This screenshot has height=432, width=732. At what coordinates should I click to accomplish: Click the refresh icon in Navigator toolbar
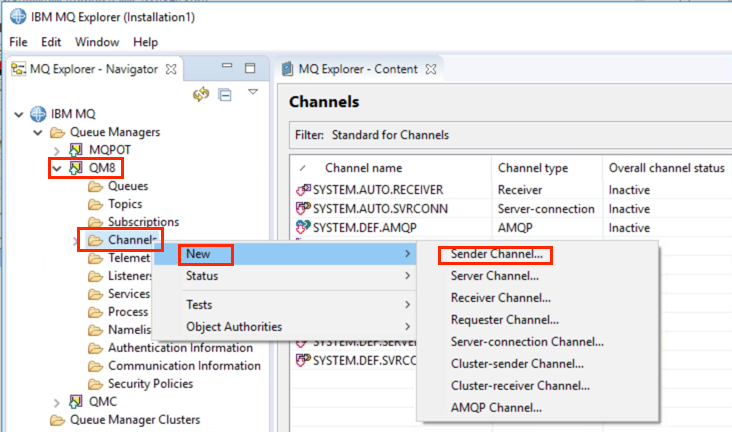pos(201,94)
